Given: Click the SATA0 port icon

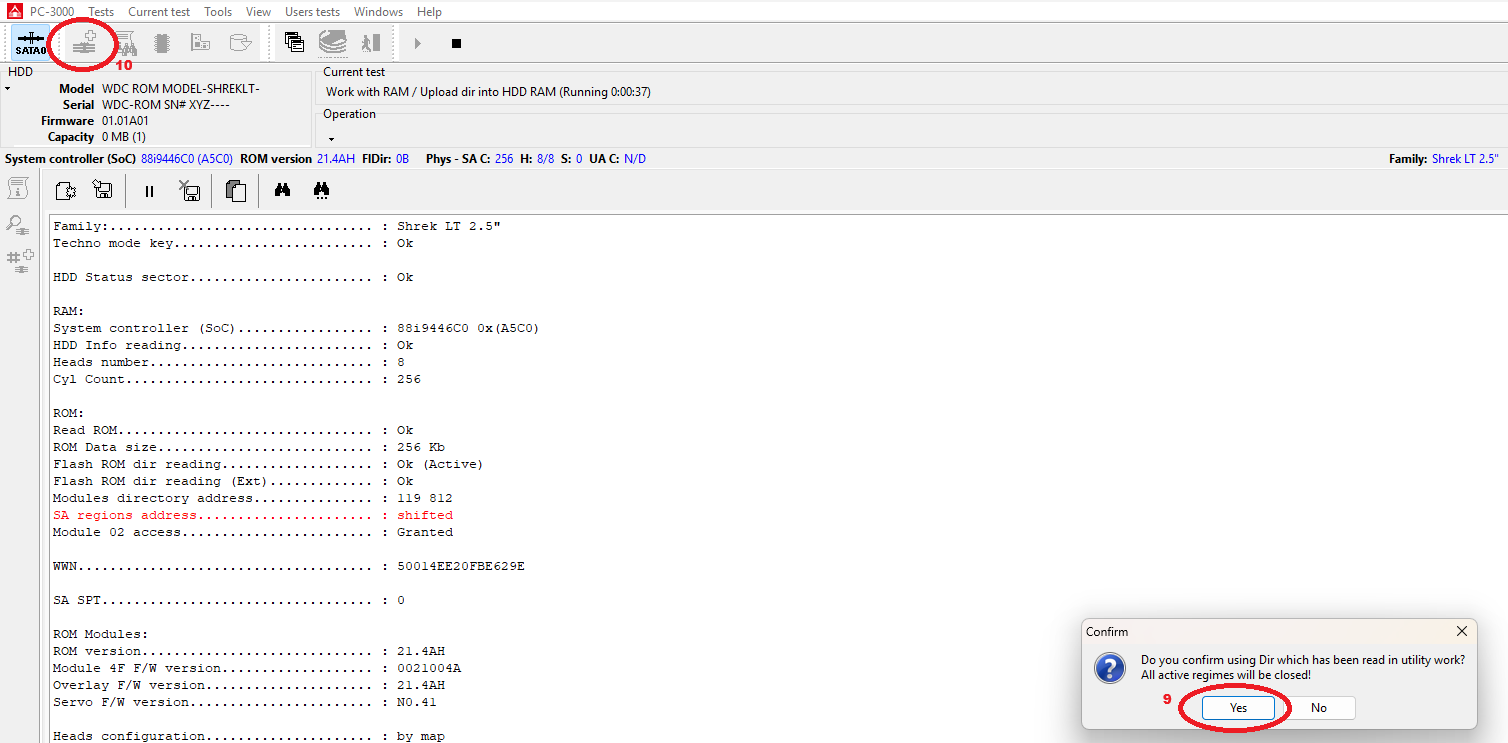Looking at the screenshot, I should [x=30, y=43].
